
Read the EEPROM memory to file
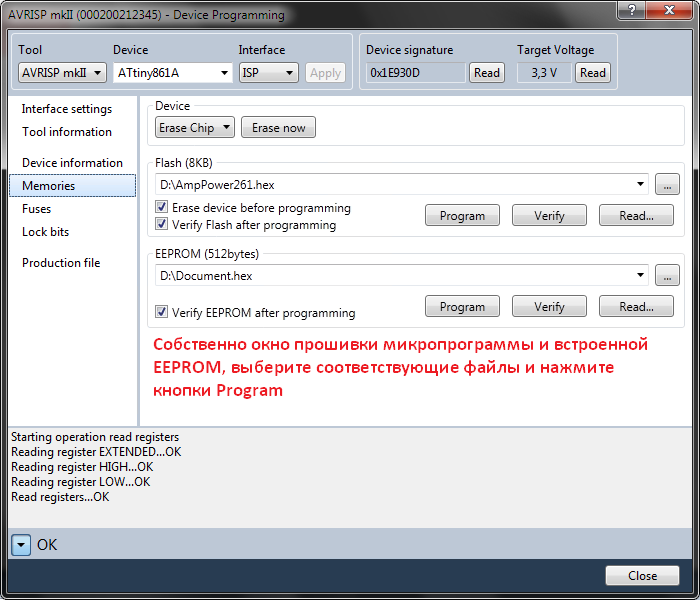pyautogui.click(x=636, y=306)
